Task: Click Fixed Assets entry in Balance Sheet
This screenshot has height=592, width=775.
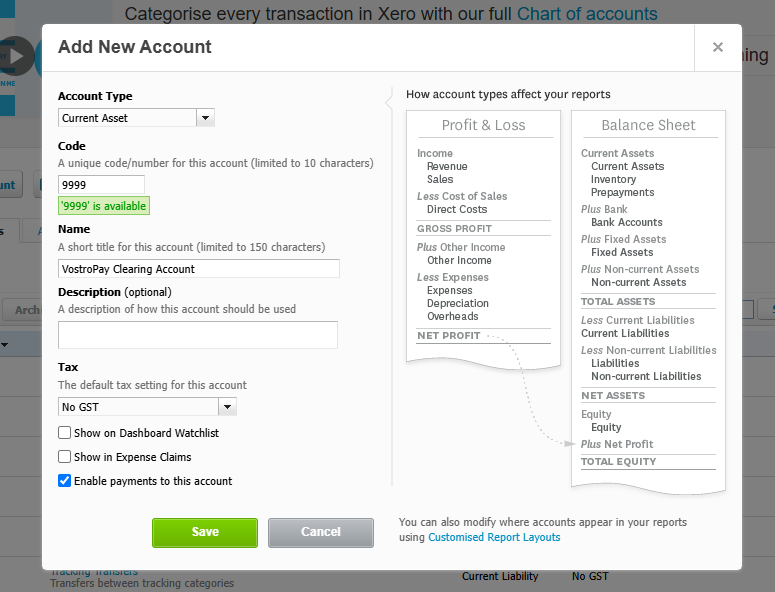Action: pos(622,253)
